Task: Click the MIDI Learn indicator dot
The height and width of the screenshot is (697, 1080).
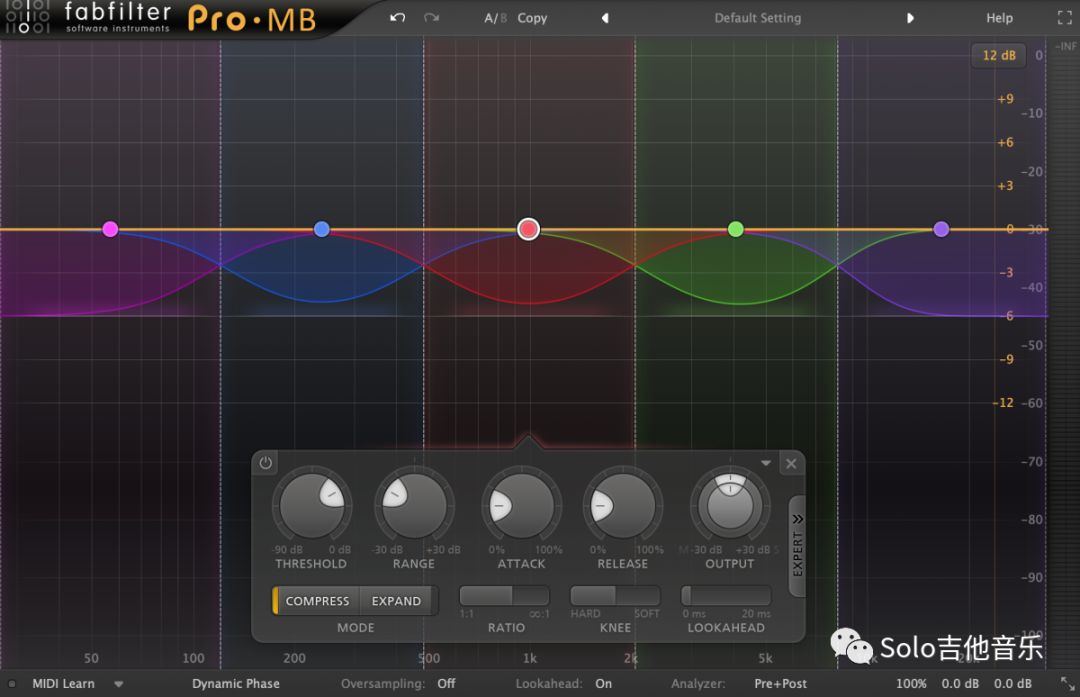Action: pyautogui.click(x=12, y=684)
